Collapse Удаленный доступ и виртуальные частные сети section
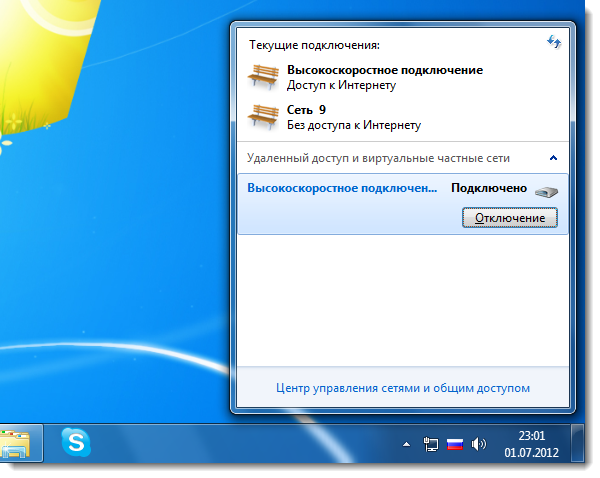Image resolution: width=600 pixels, height=478 pixels. [x=553, y=158]
